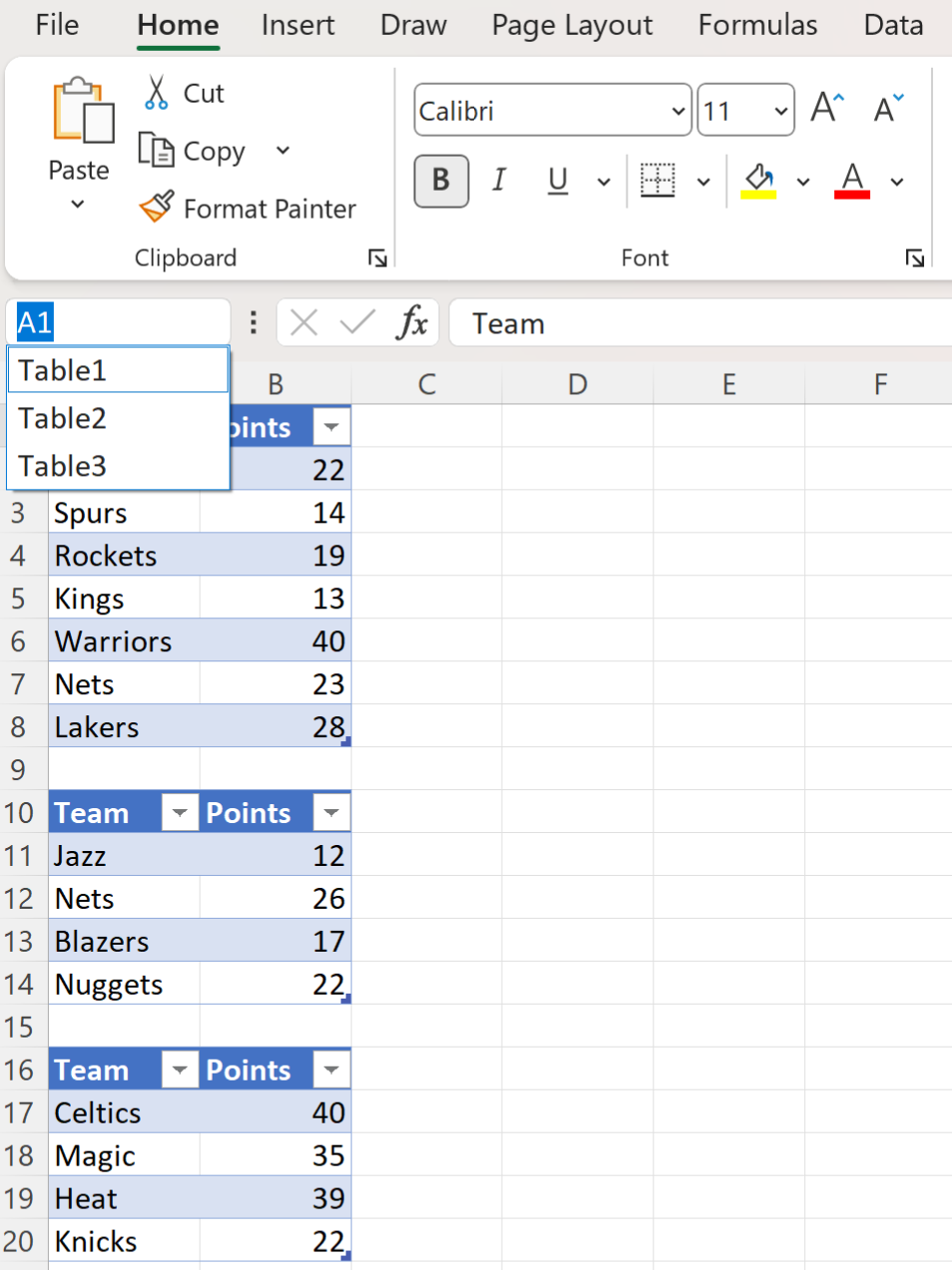Toggle Italic formatting

coord(499,181)
